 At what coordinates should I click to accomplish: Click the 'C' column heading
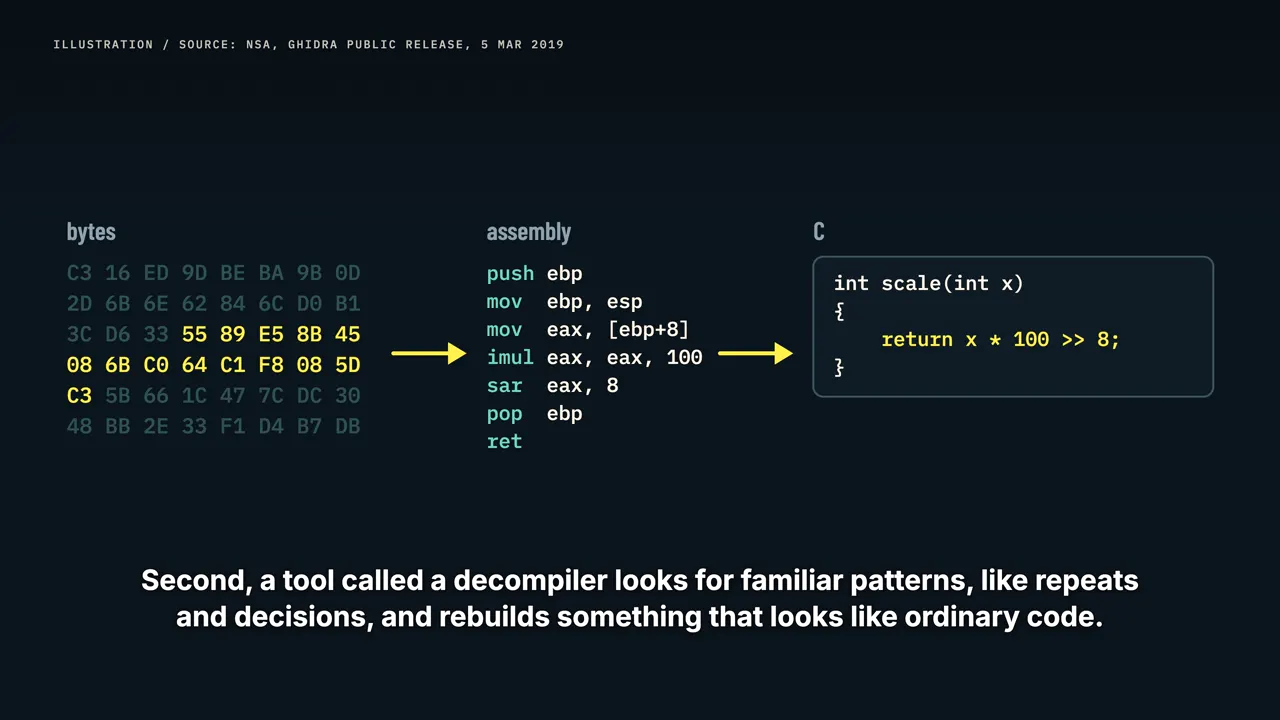pos(819,232)
